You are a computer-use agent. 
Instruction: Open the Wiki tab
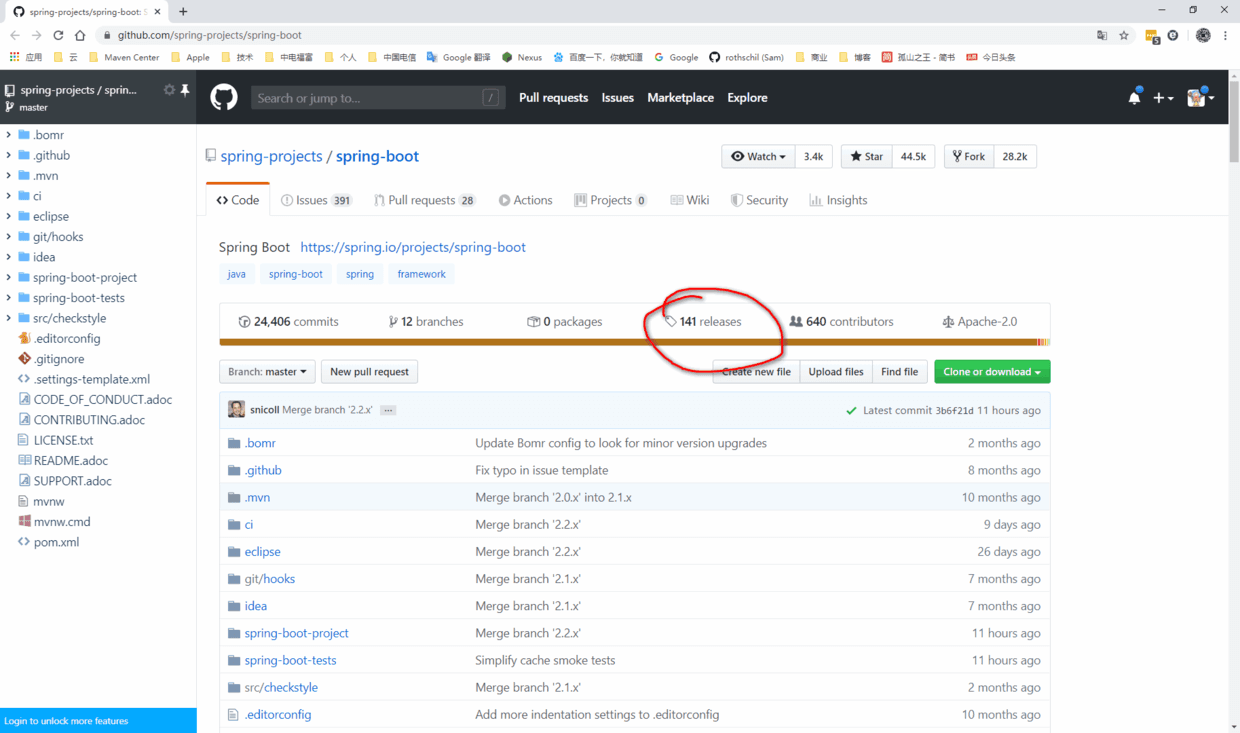click(x=690, y=200)
